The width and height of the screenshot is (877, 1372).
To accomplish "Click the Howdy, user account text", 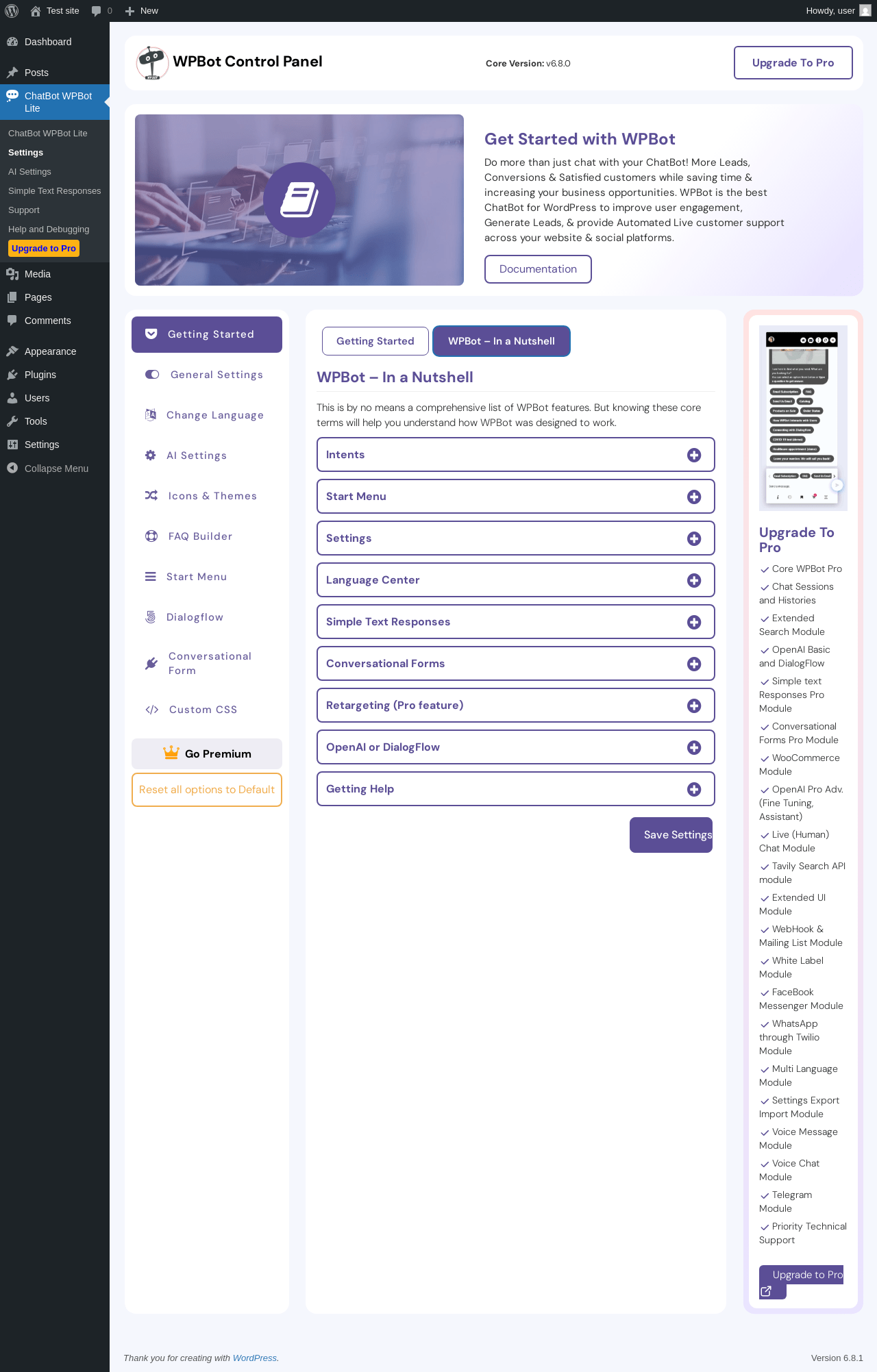I will coord(830,11).
